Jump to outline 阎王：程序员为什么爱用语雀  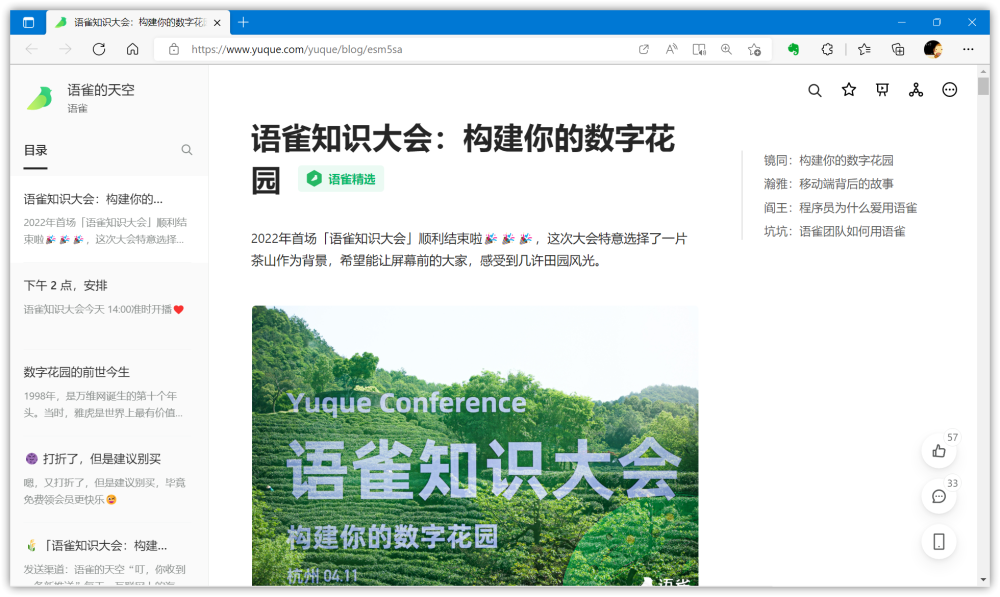[841, 207]
